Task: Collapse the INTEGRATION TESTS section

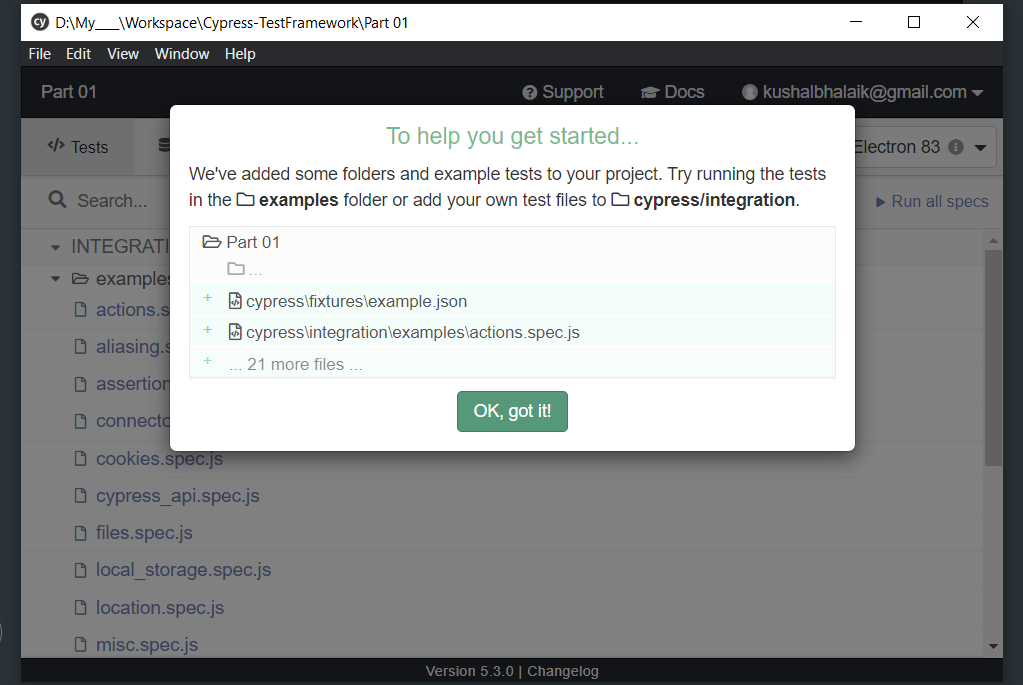Action: point(55,247)
